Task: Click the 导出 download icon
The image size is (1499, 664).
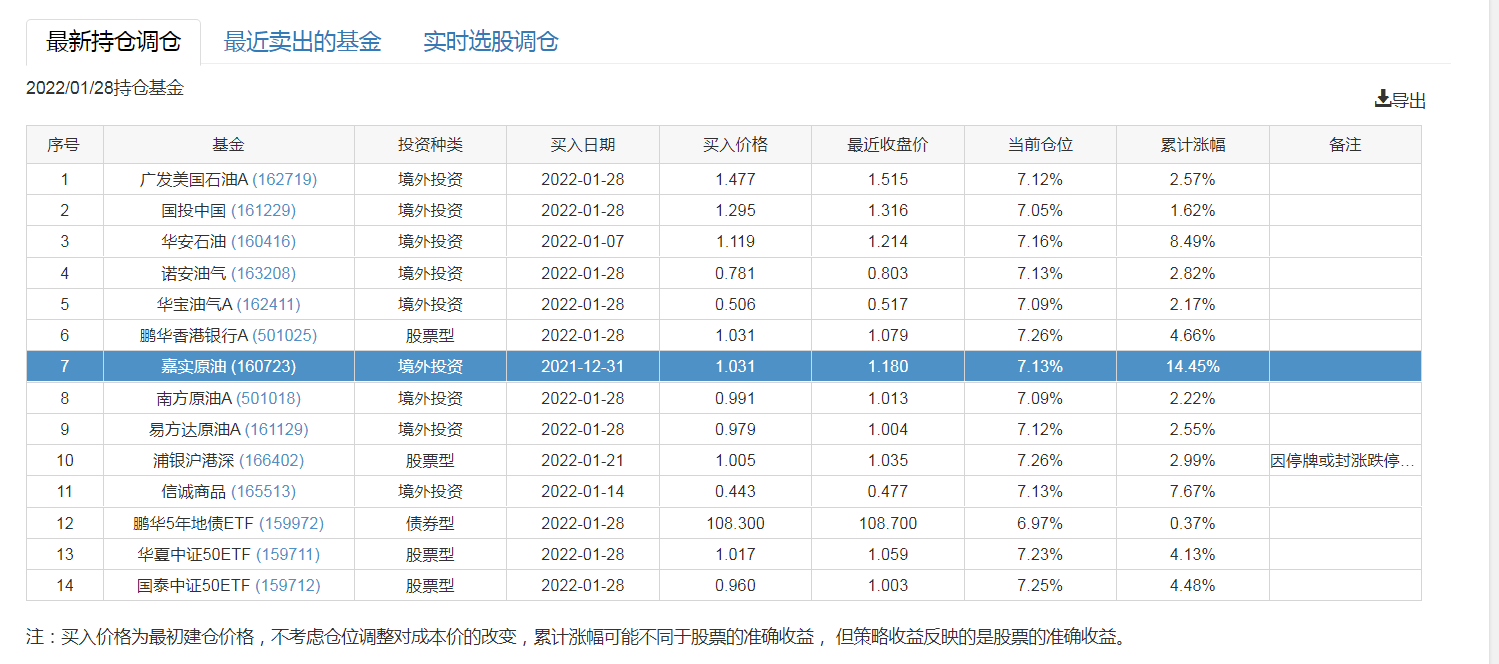Action: click(1383, 99)
